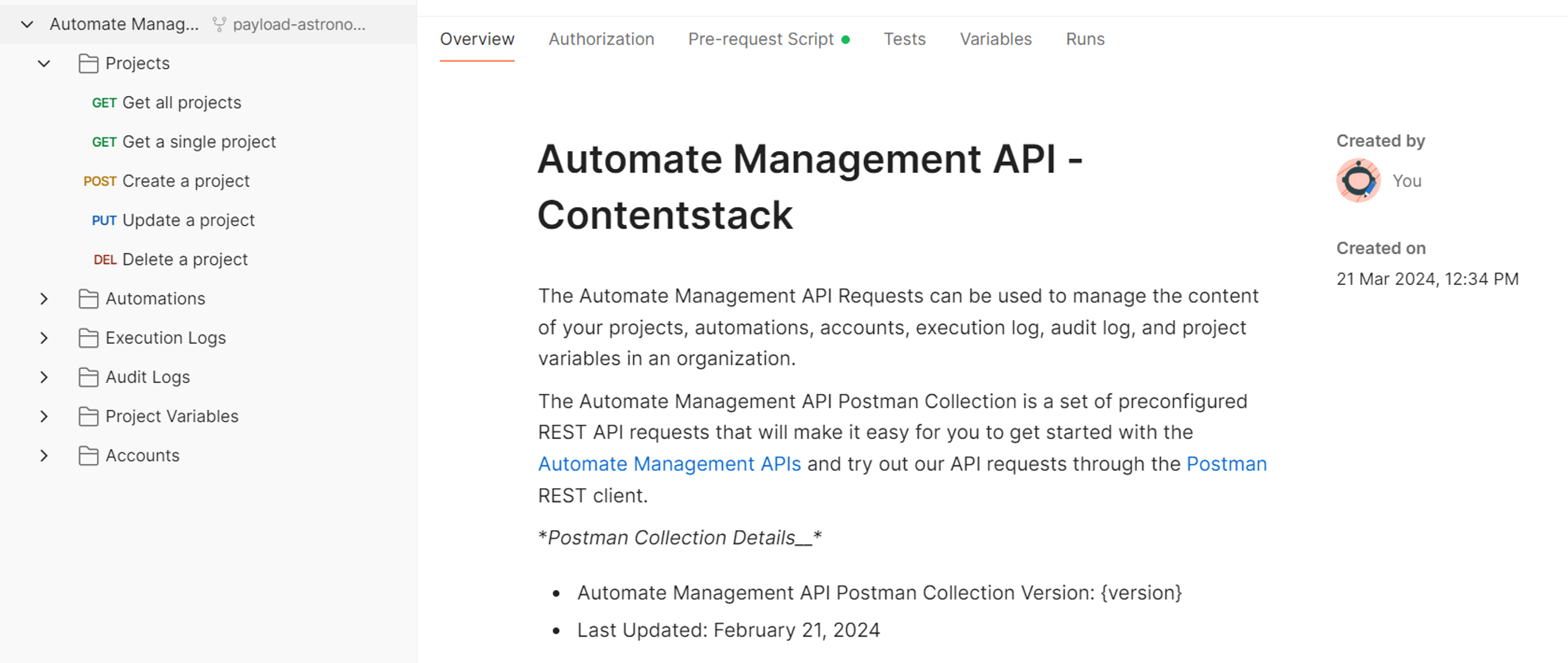Click the fork icon beside payload-astrono
Viewport: 1568px width, 663px height.
218,25
